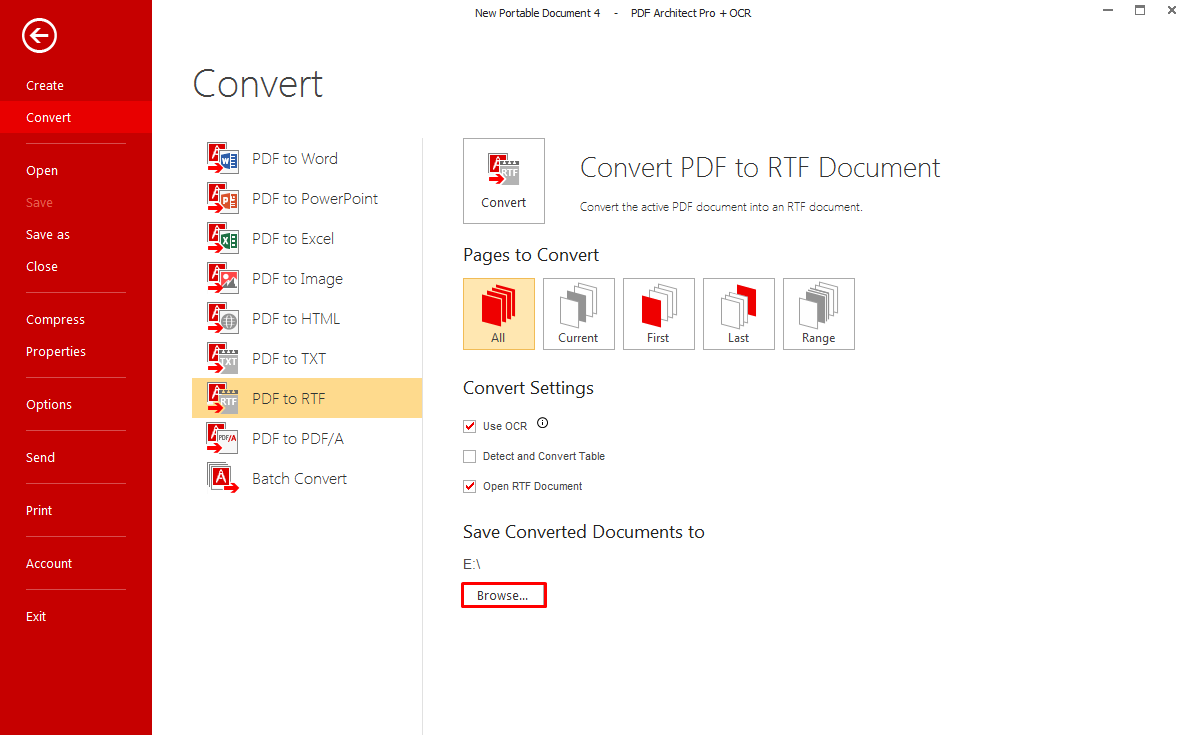Select the PDF to Image conversion icon
Image resolution: width=1188 pixels, height=735 pixels.
tap(223, 279)
